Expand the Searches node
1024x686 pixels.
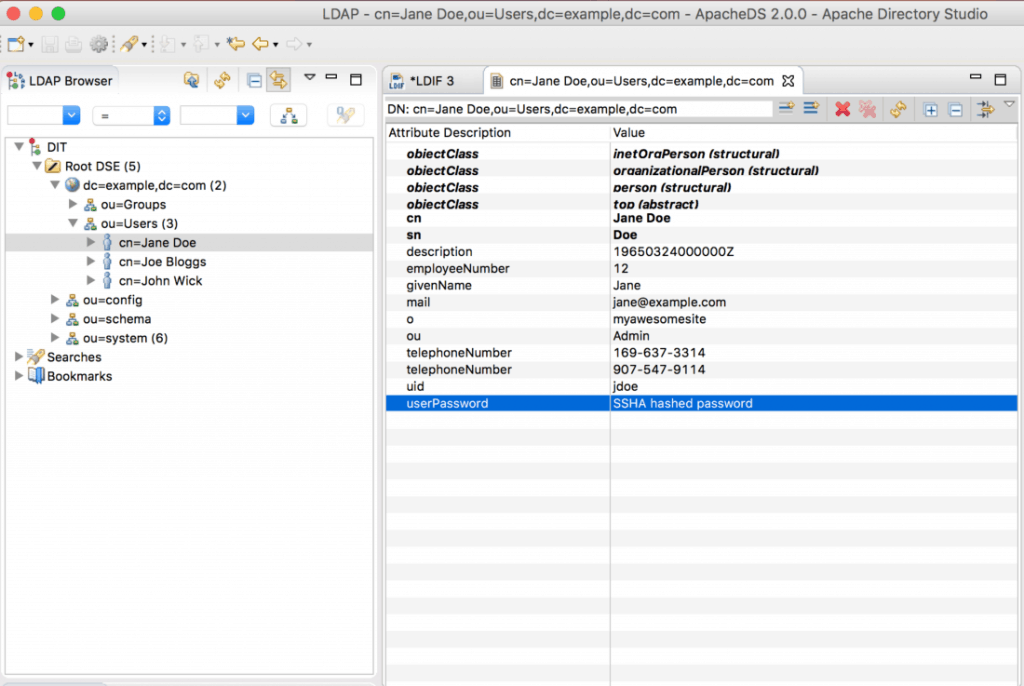point(19,357)
